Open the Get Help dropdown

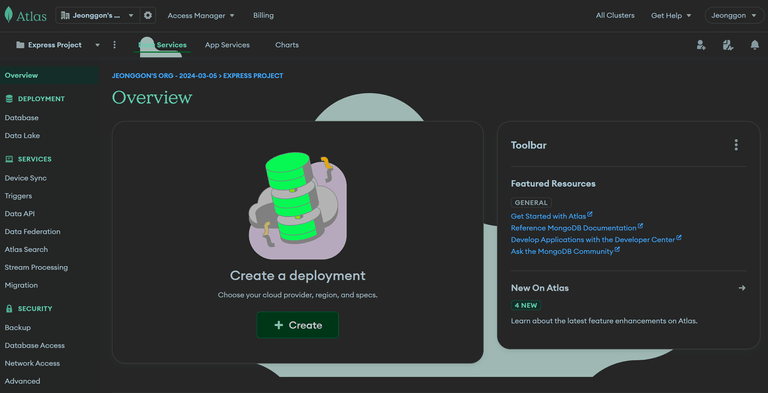click(x=671, y=16)
